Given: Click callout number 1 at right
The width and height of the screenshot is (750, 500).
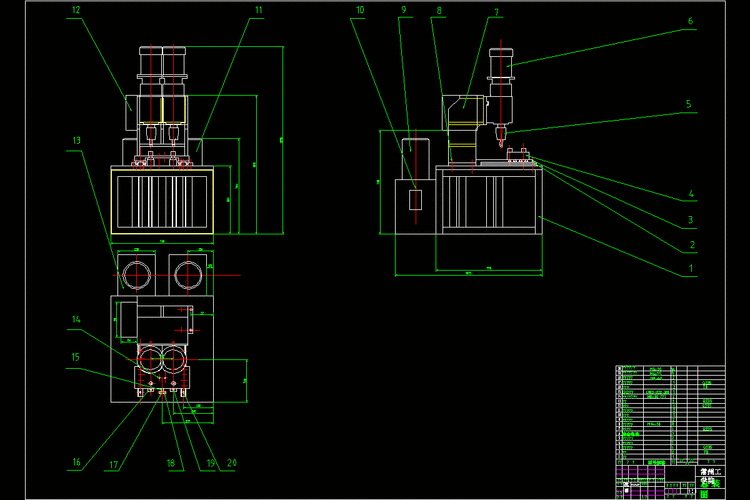Looking at the screenshot, I should pyautogui.click(x=689, y=268).
